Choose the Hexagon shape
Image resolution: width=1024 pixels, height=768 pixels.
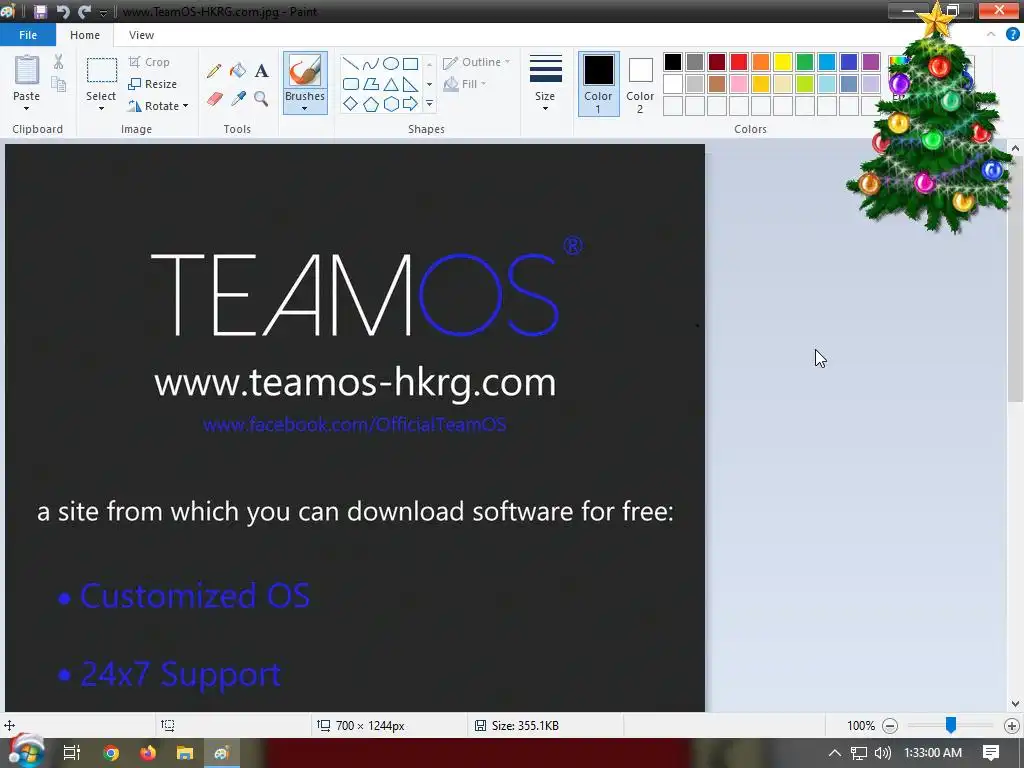[x=391, y=104]
